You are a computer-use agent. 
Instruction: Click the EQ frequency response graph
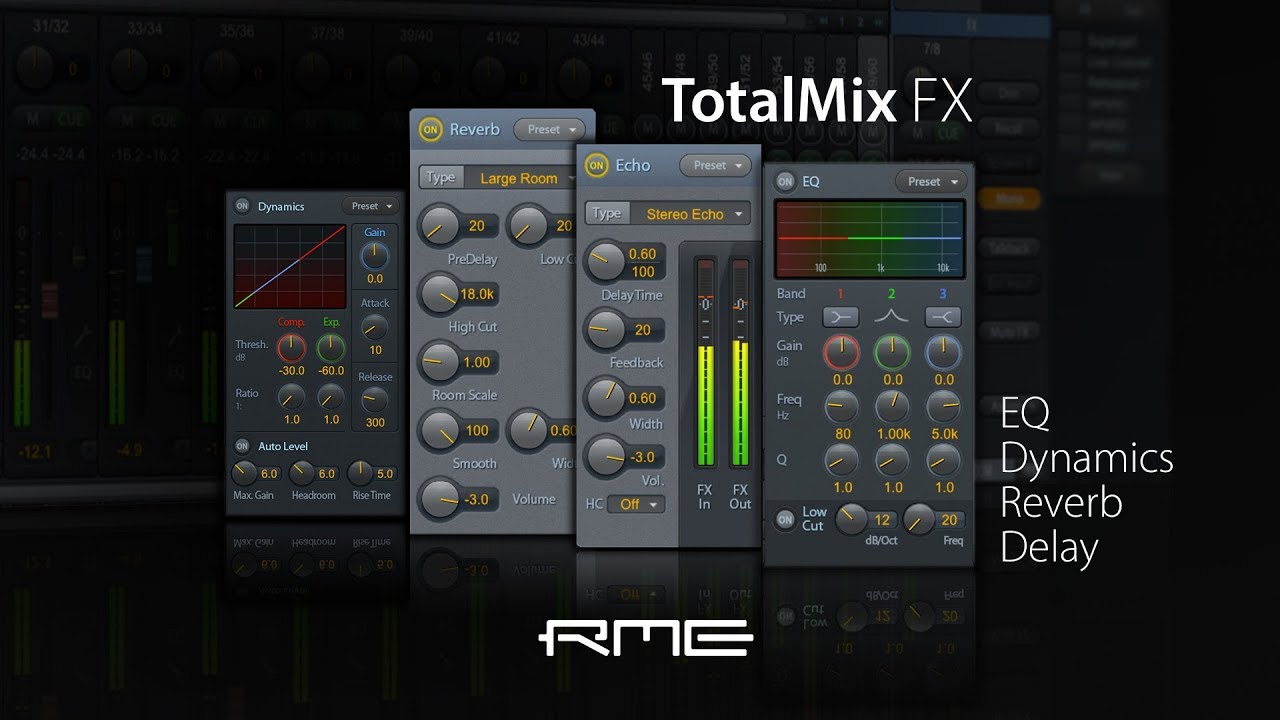[x=870, y=239]
